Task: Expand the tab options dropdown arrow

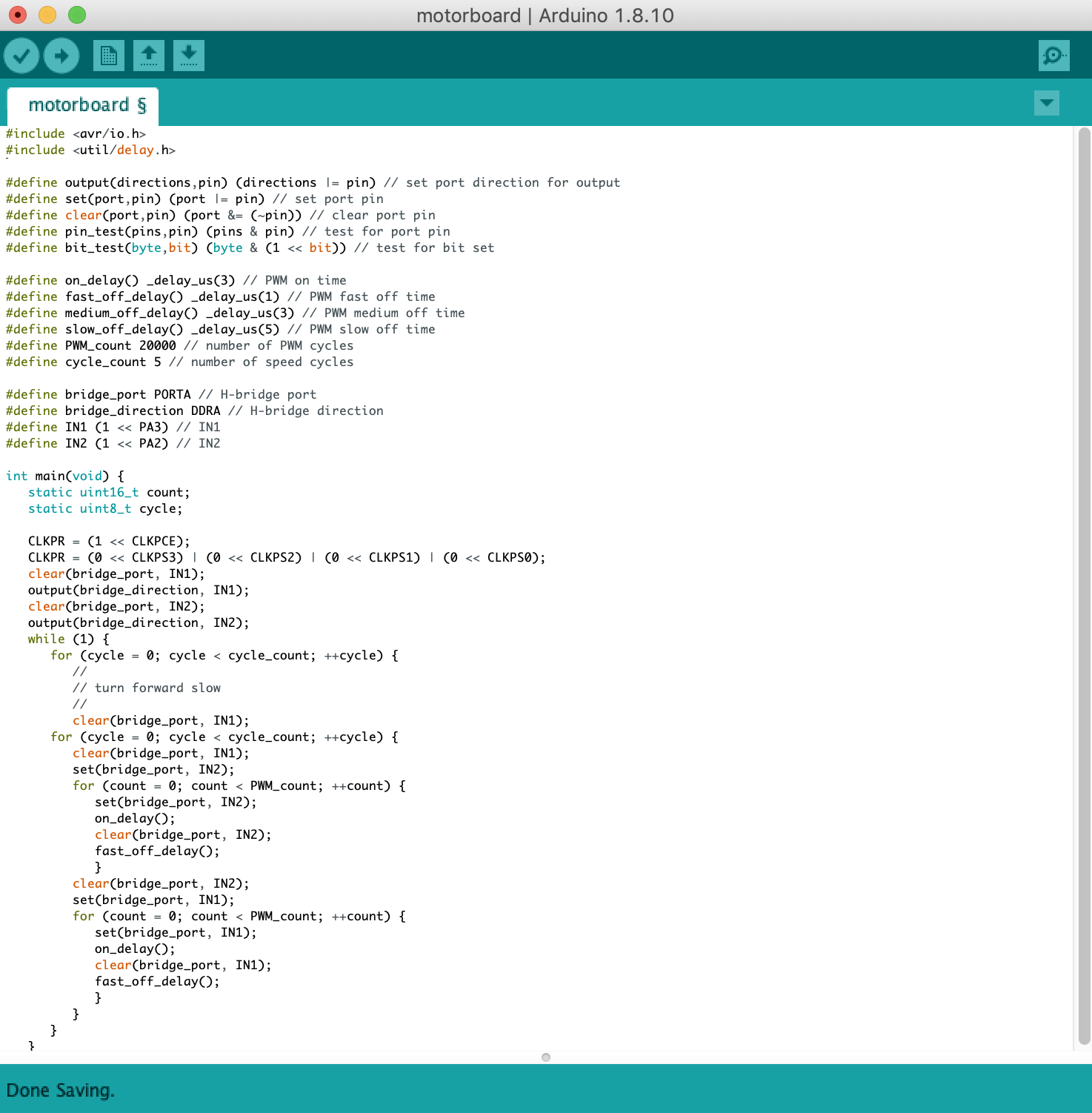Action: [1046, 103]
